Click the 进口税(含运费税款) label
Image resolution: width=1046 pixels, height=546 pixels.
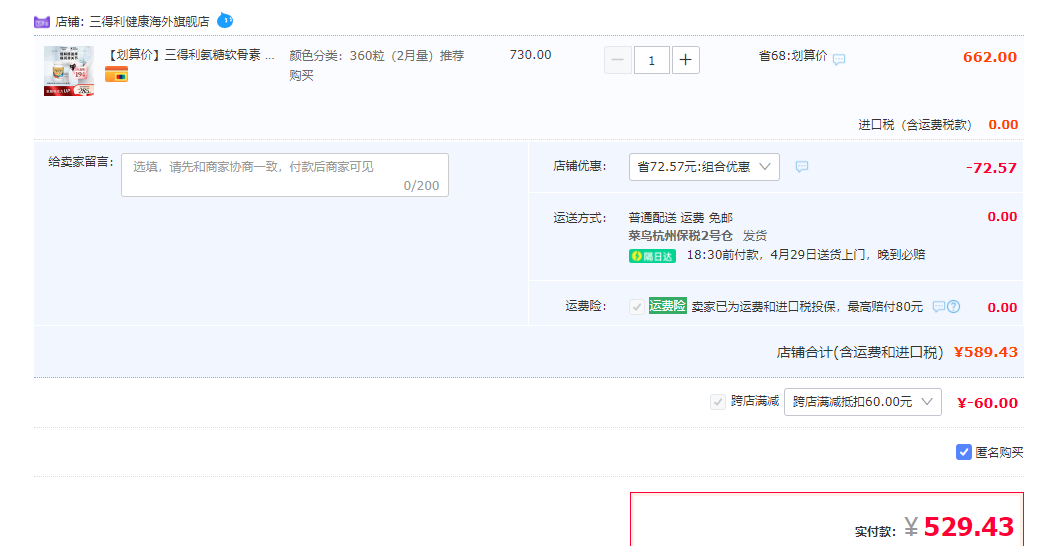tap(914, 125)
